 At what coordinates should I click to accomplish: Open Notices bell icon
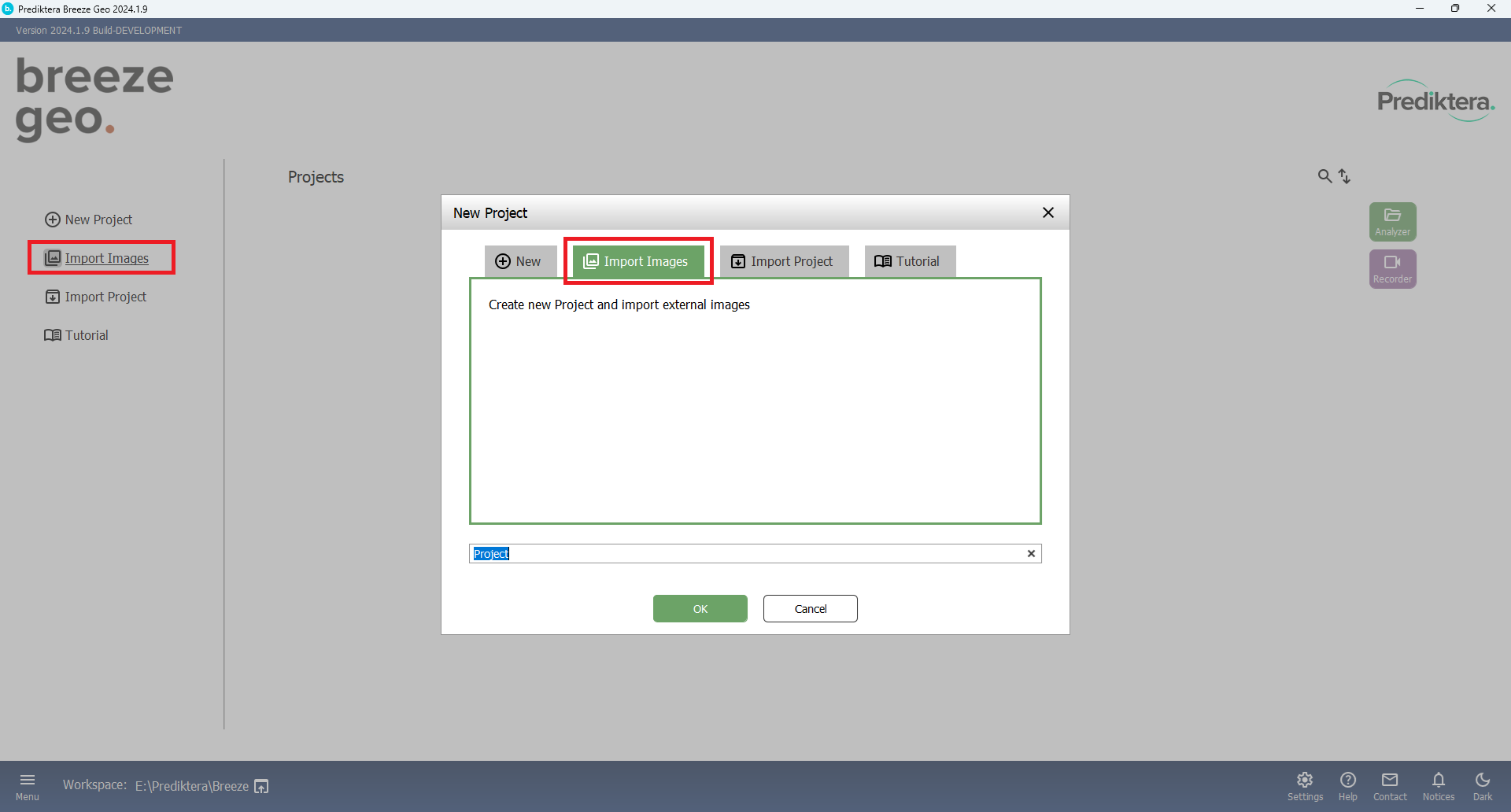pyautogui.click(x=1439, y=785)
